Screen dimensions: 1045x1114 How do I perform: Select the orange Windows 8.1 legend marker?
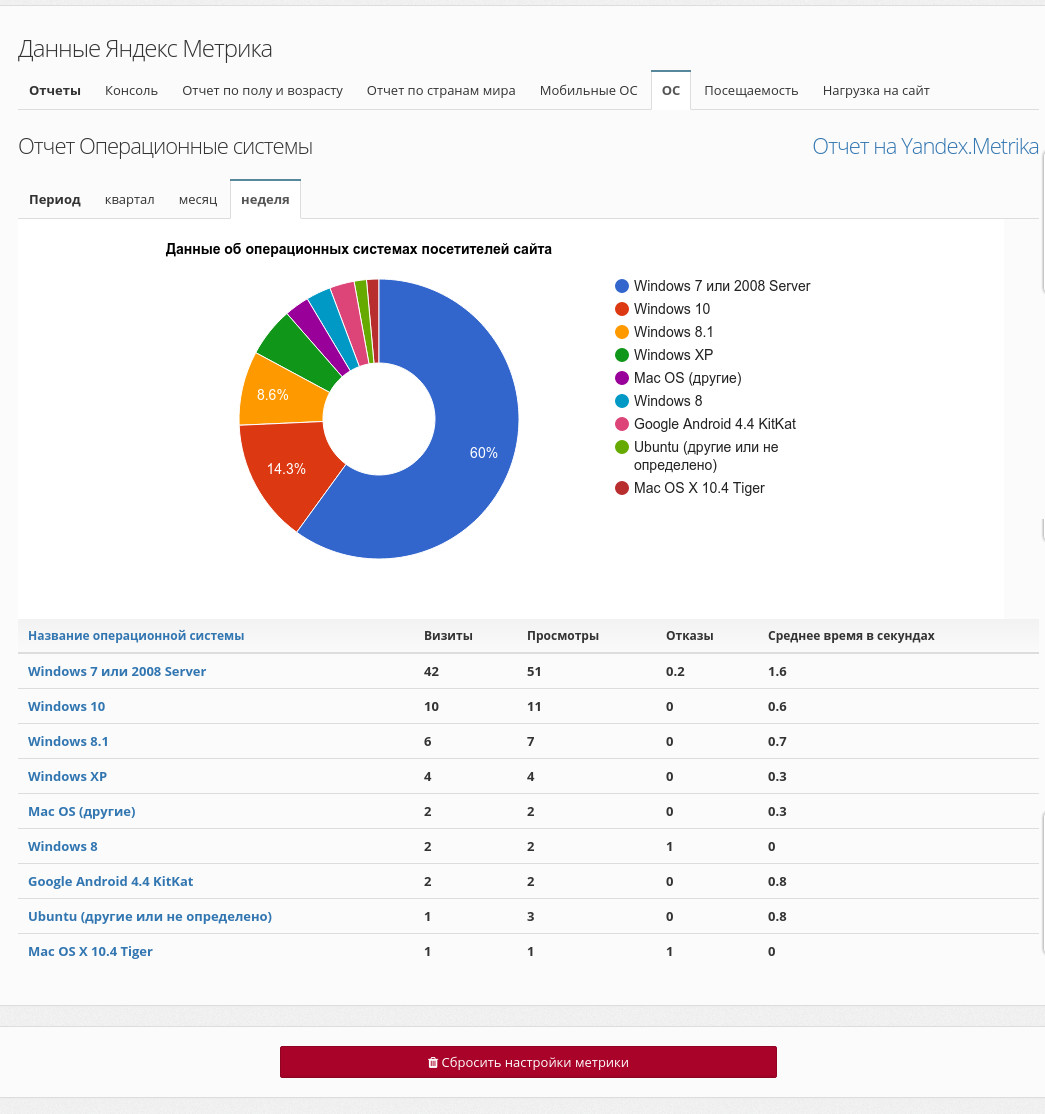click(622, 332)
